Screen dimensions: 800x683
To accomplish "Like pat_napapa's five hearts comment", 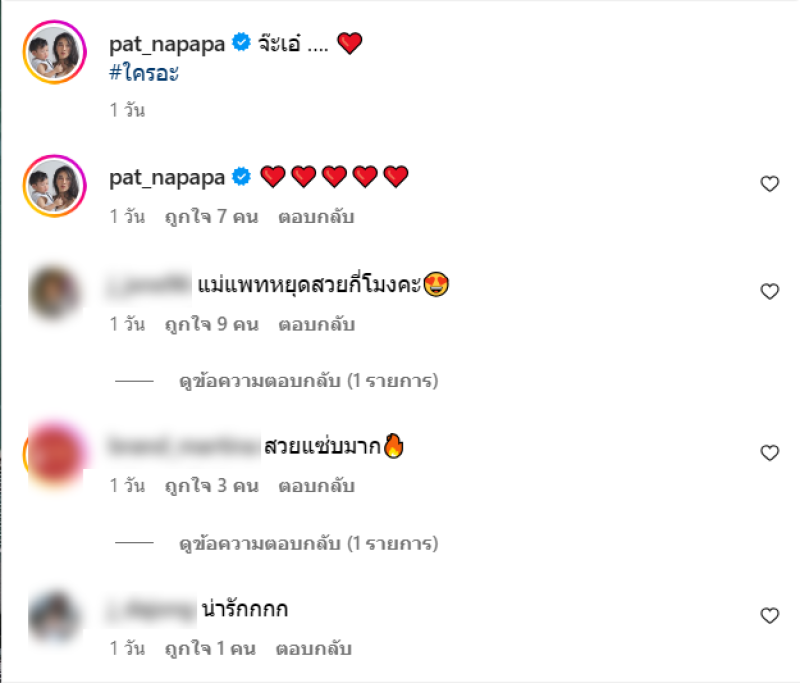I will 769,184.
